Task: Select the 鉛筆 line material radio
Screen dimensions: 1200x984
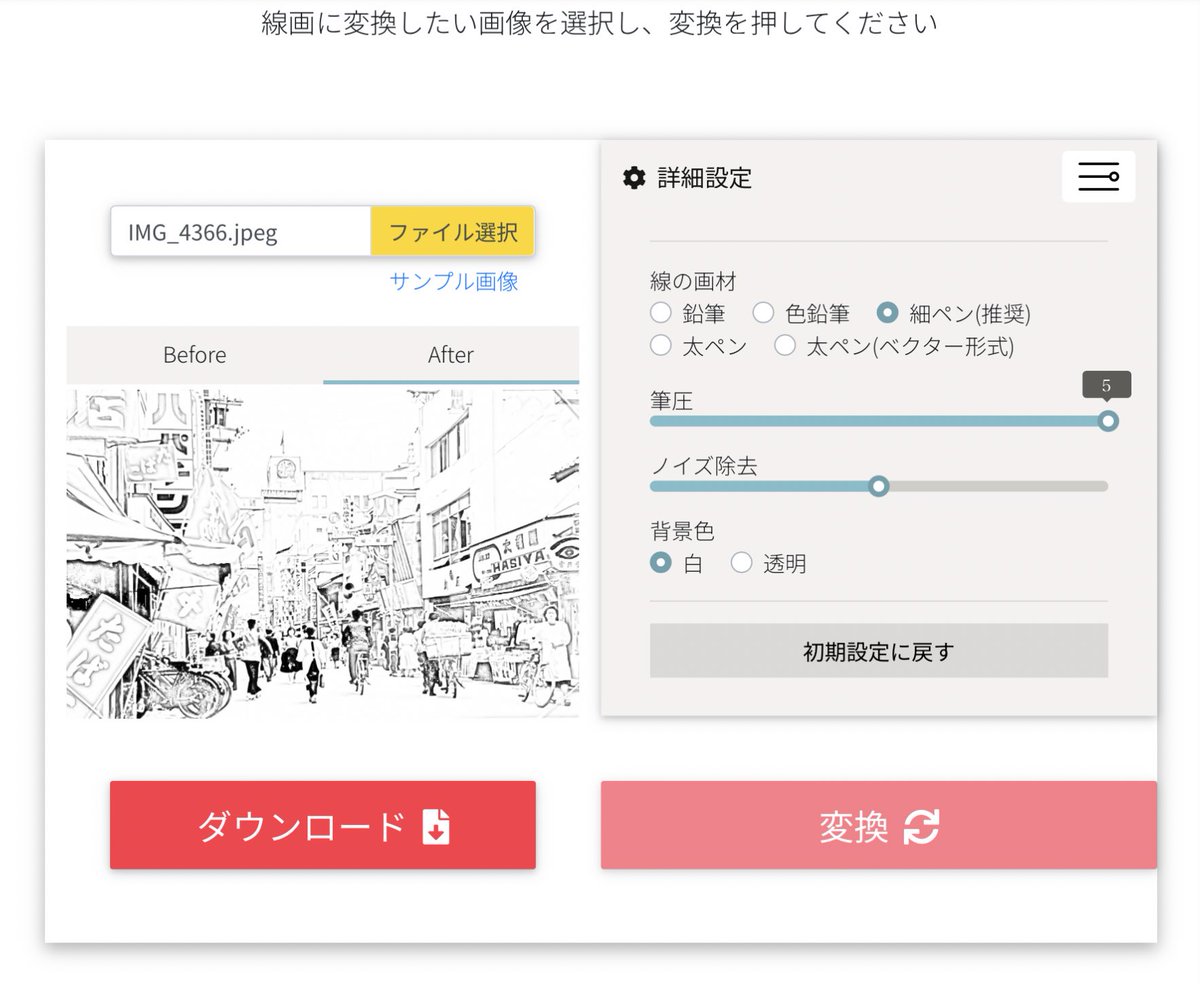Action: coord(660,313)
